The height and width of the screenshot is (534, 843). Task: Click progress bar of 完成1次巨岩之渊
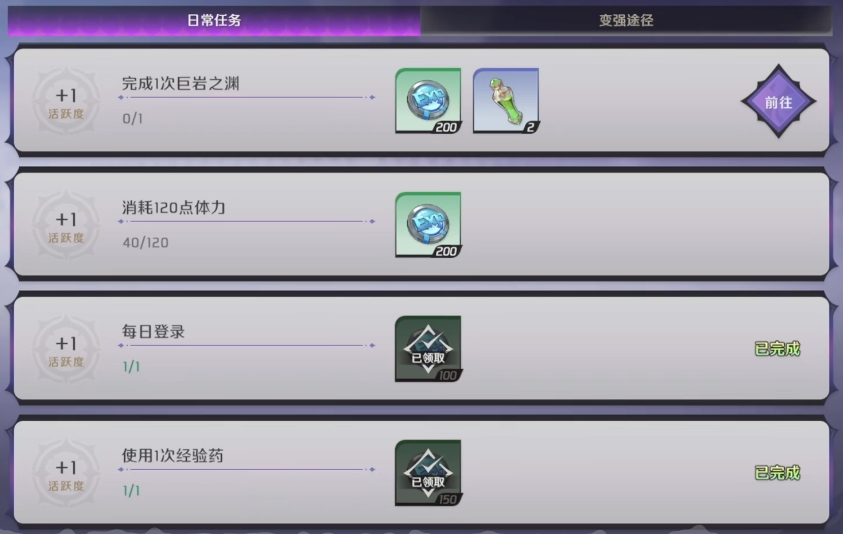[x=247, y=97]
